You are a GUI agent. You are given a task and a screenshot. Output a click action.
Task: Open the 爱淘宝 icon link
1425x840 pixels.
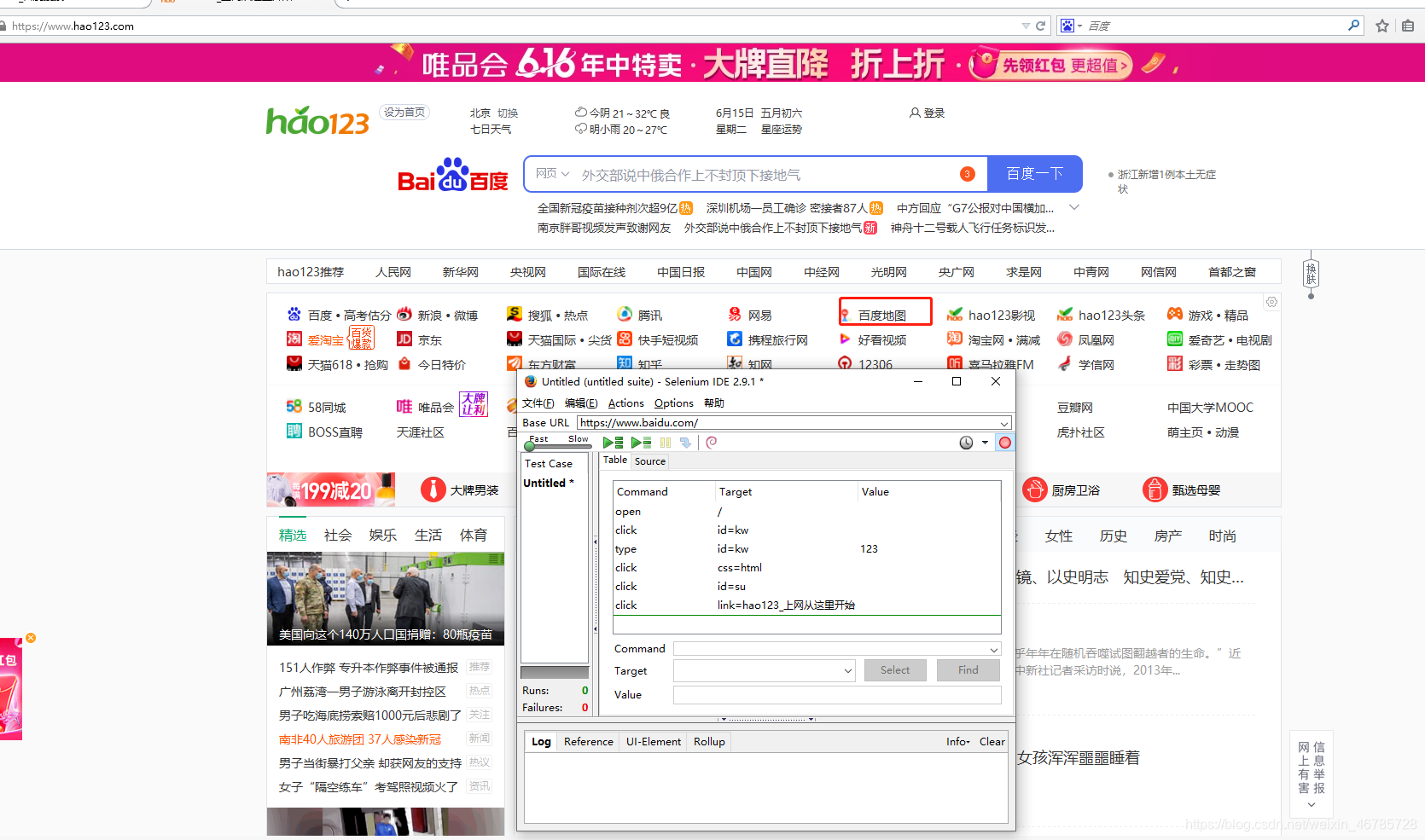pos(294,339)
